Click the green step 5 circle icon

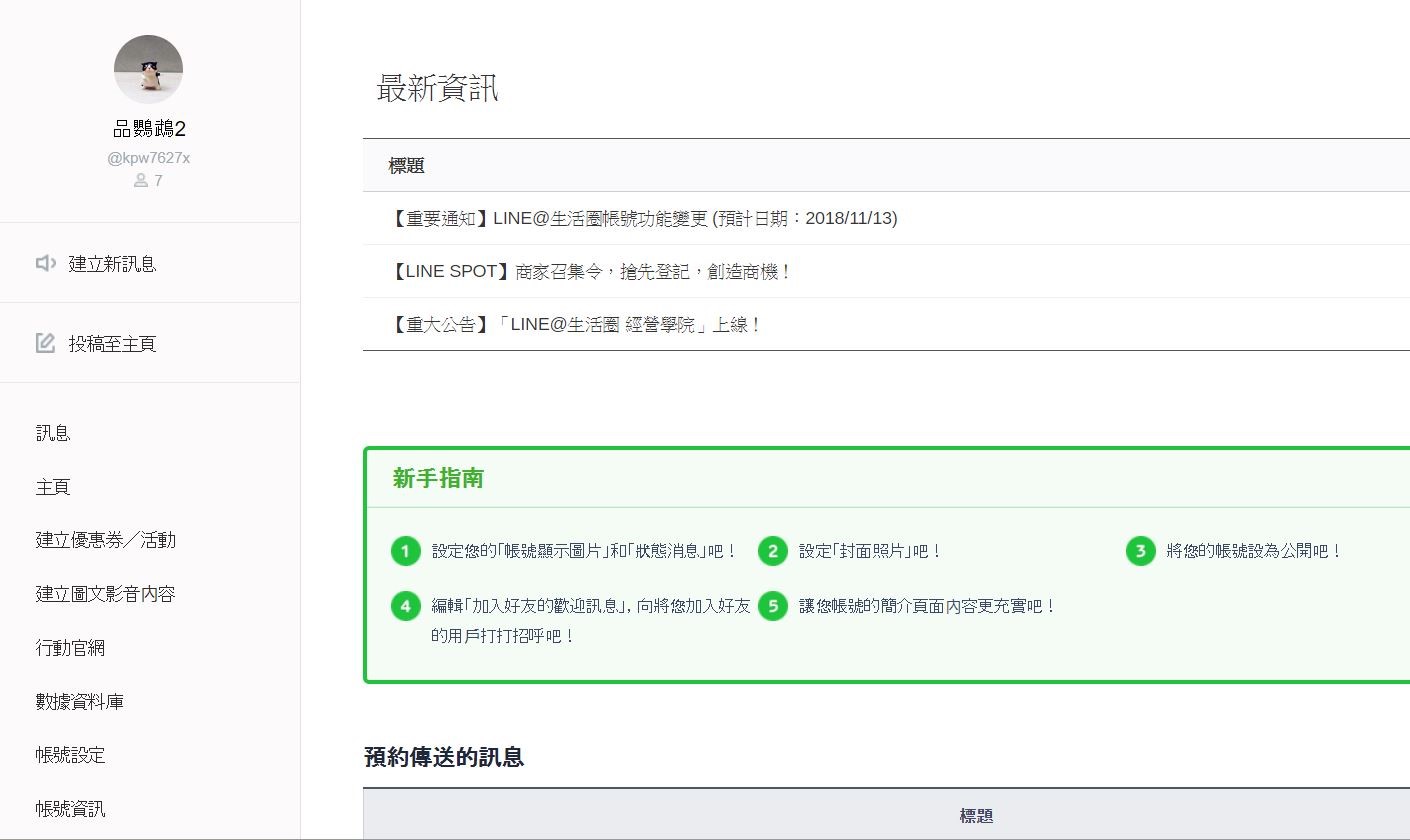(x=772, y=606)
